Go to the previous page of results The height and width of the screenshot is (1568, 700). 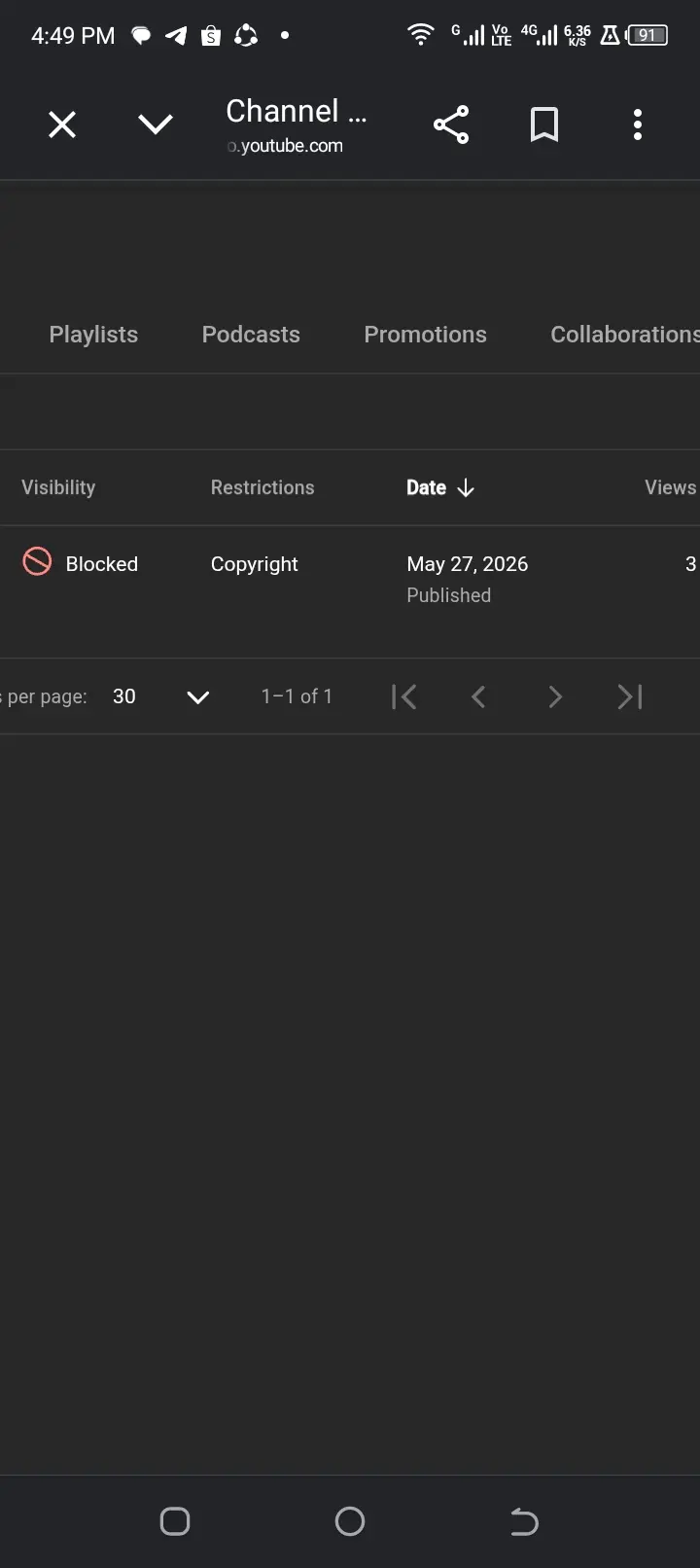[478, 696]
